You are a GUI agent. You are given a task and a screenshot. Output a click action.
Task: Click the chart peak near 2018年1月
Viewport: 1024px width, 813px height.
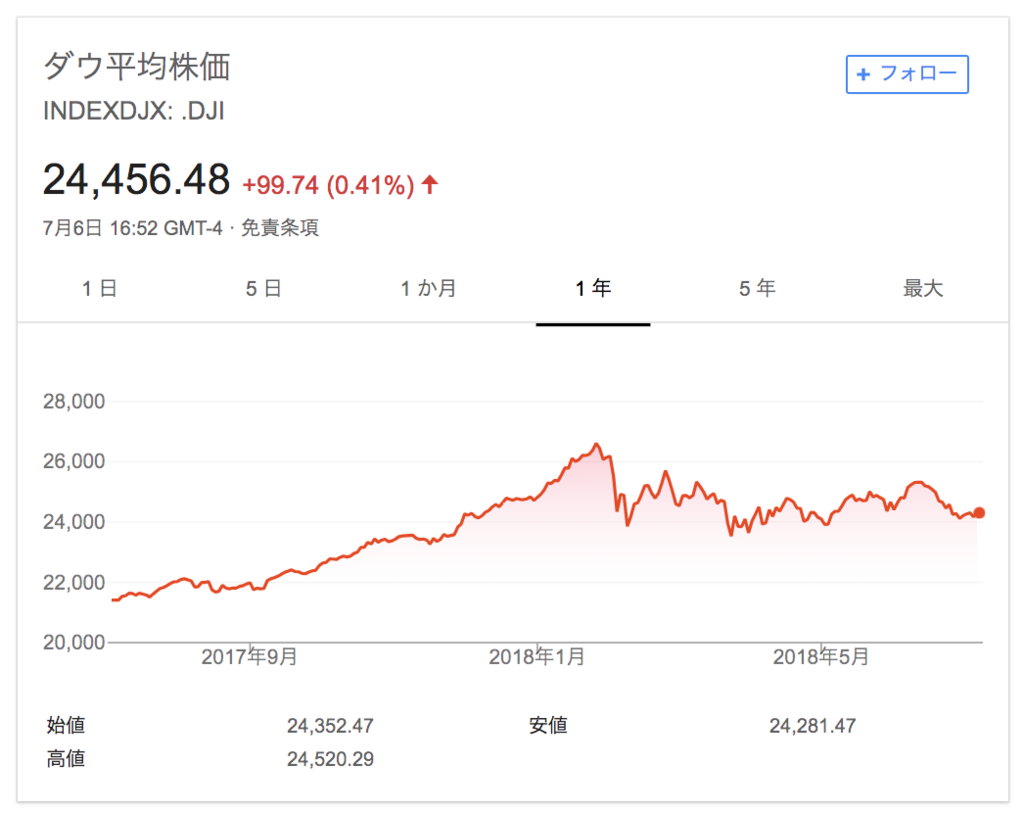tap(596, 445)
